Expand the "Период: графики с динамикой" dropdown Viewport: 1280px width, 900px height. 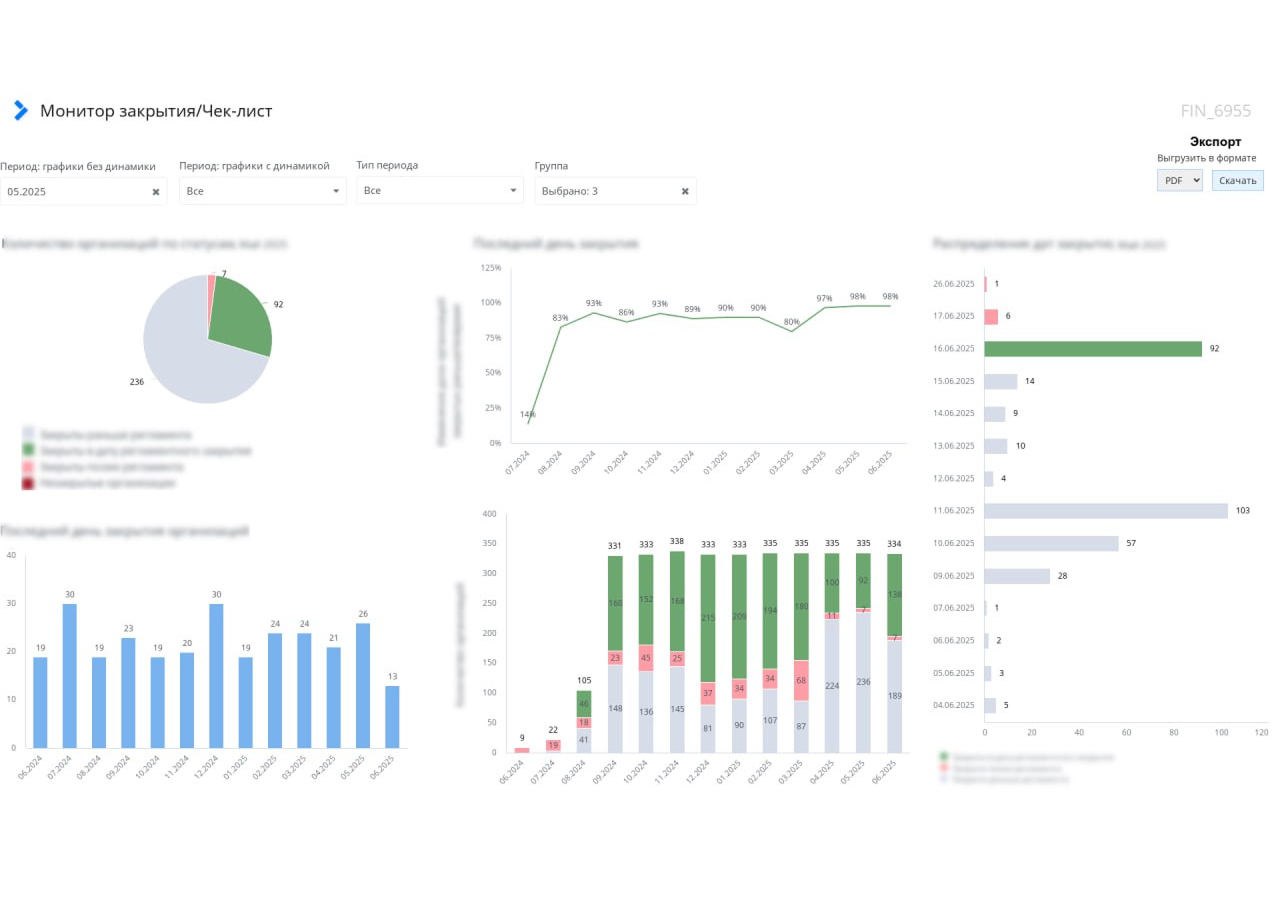[263, 191]
